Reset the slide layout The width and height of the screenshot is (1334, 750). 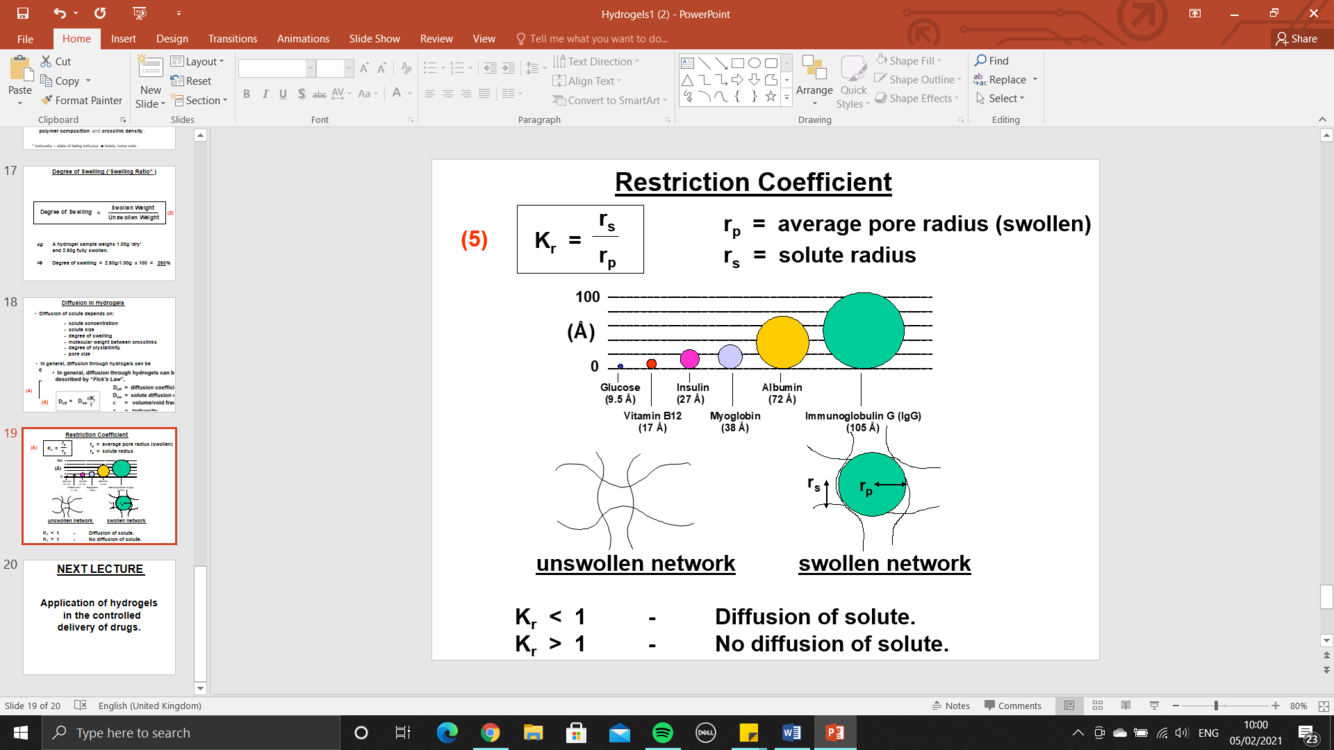191,81
